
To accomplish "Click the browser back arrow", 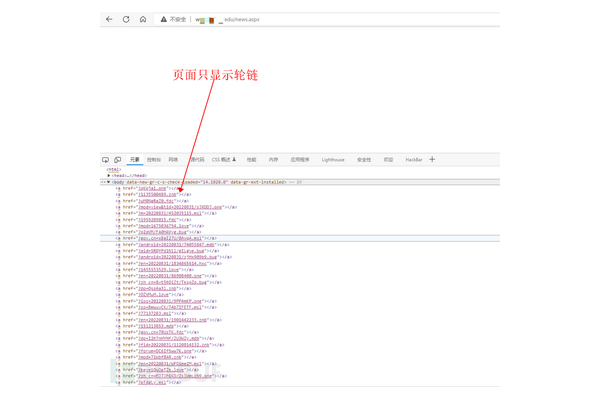I will click(110, 19).
